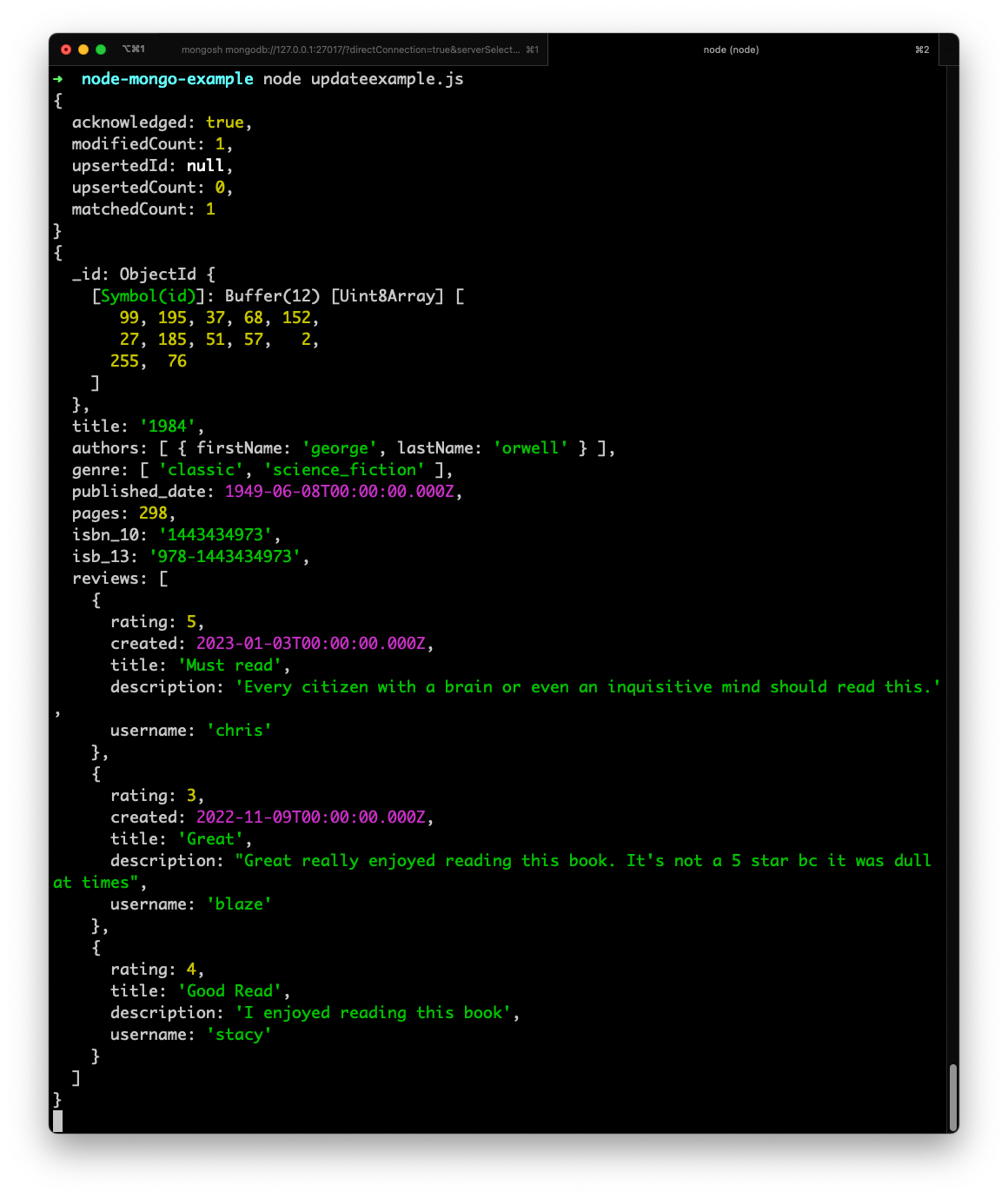Click the 'acknowledged: true' line
The height and width of the screenshot is (1198, 1008).
click(x=162, y=122)
